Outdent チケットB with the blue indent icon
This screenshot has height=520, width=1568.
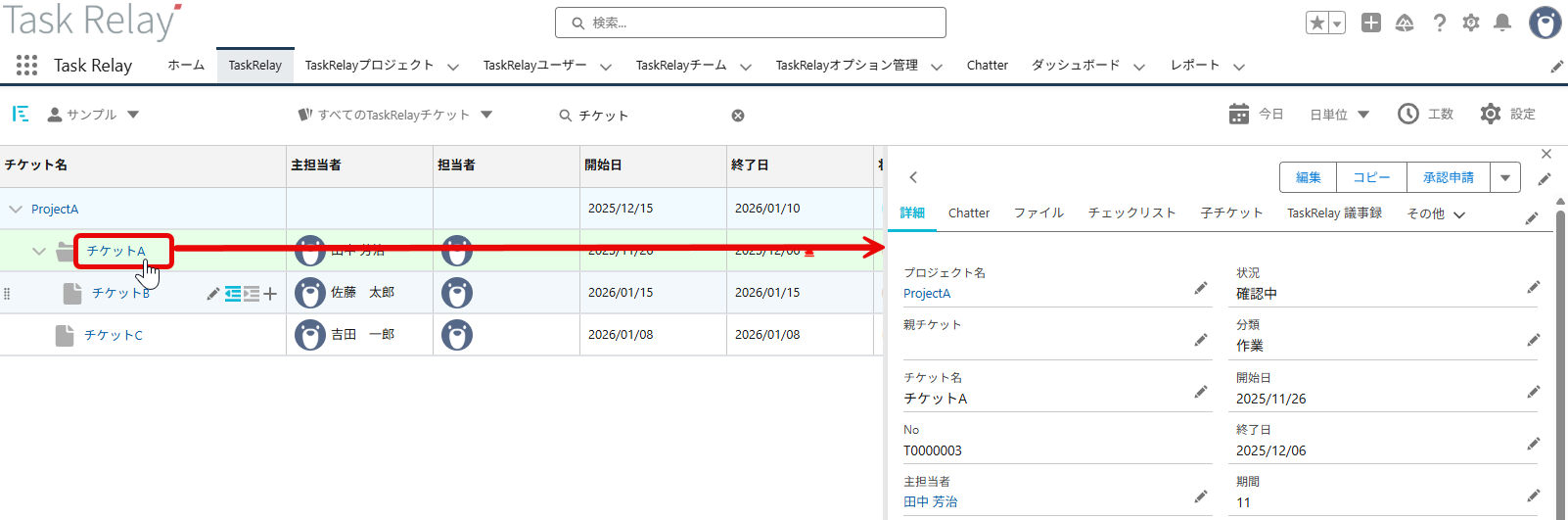233,294
